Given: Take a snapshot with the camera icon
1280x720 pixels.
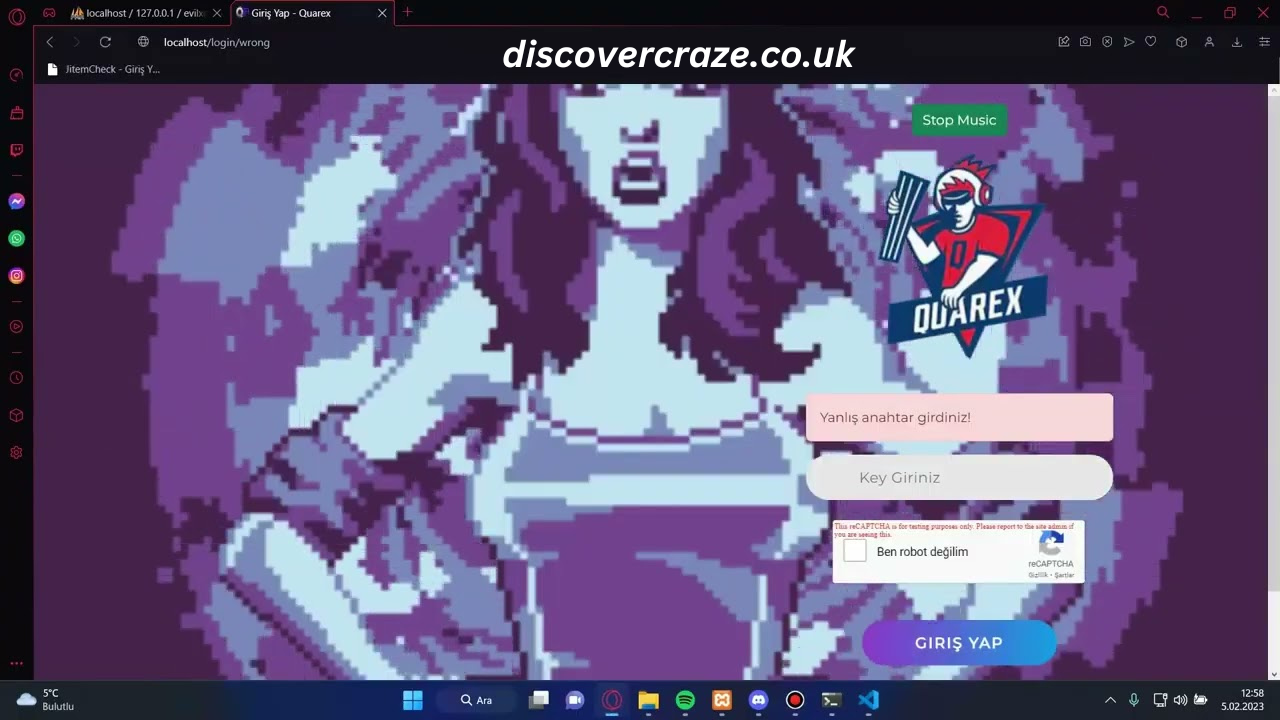Looking at the screenshot, I should [1085, 42].
